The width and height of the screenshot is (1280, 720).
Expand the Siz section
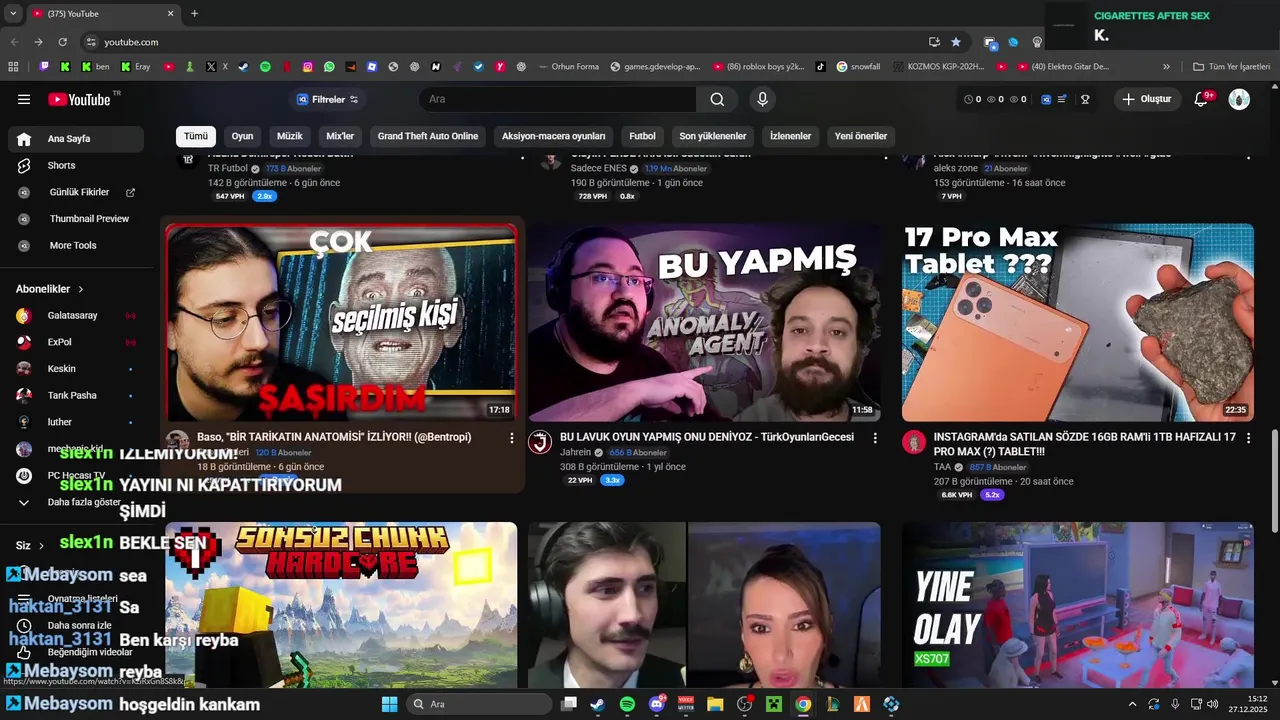point(30,546)
